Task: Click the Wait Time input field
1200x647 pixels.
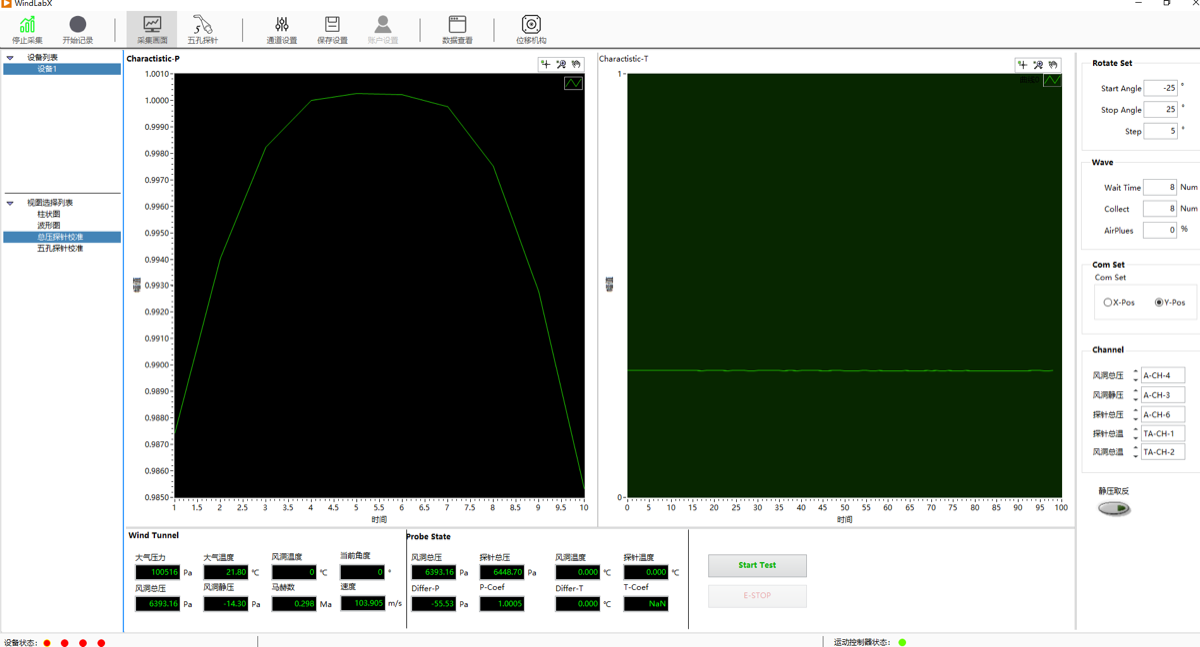Action: pos(1160,187)
